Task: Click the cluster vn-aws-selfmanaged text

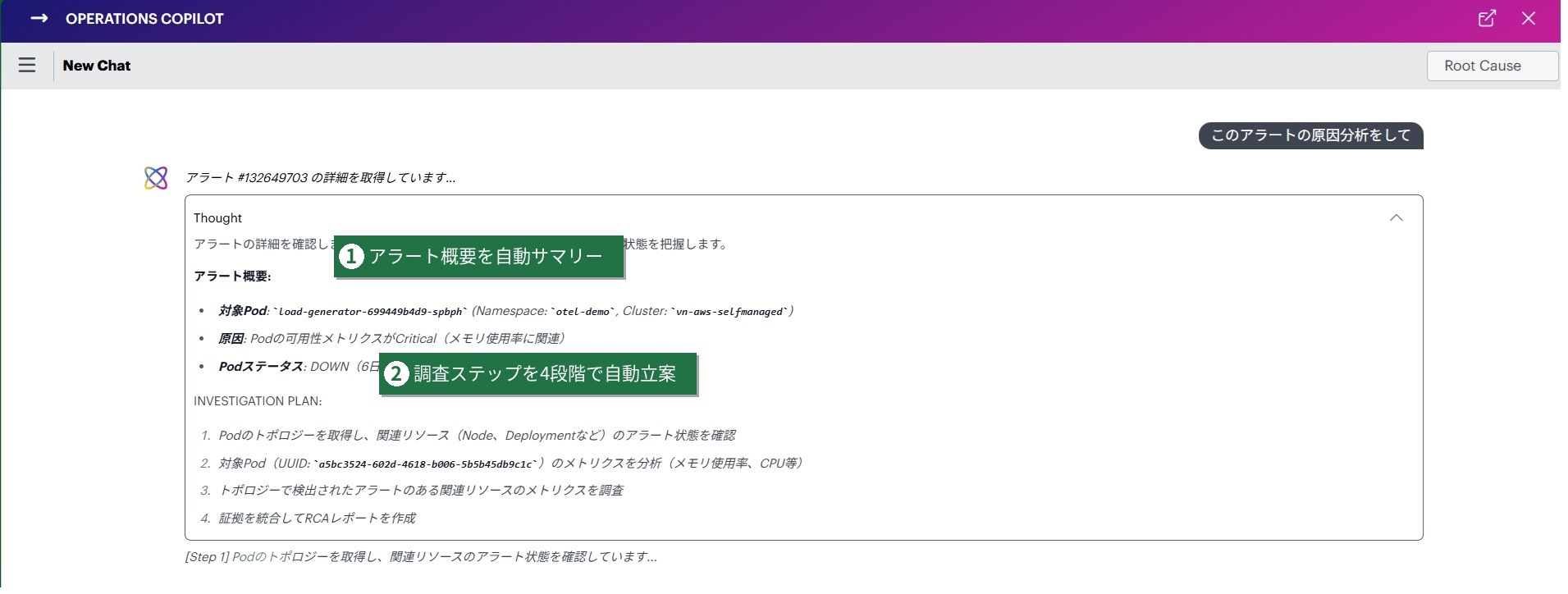Action: tap(729, 312)
